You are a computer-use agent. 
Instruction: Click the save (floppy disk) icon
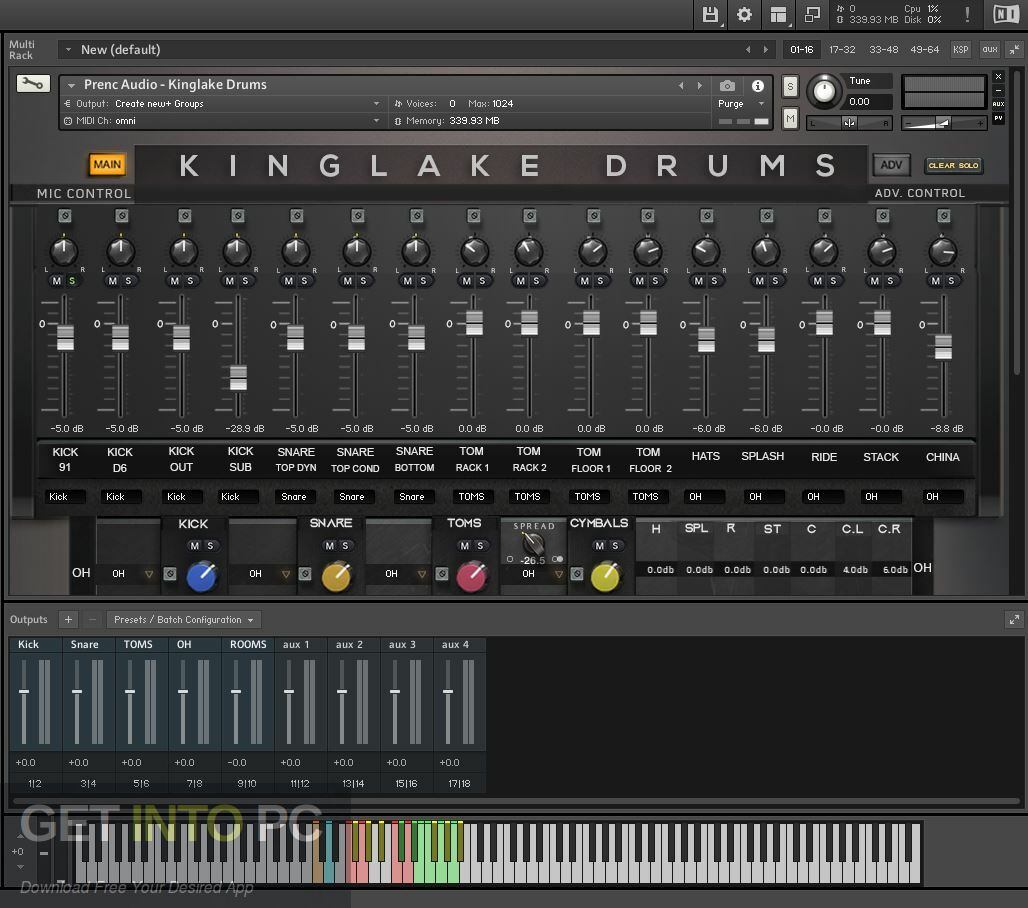(x=710, y=14)
